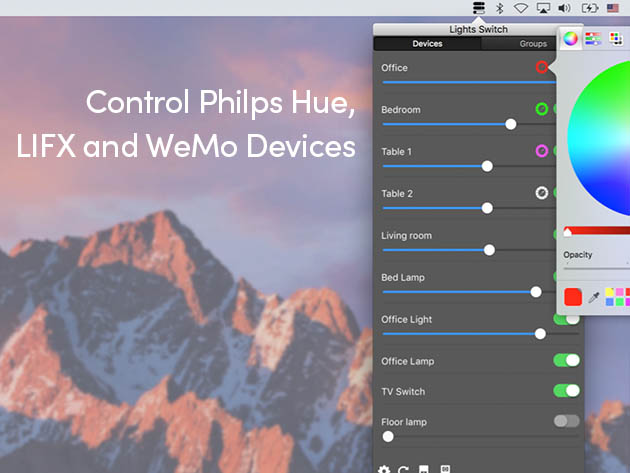Select the "Living room" device label
This screenshot has height=473, width=630.
[x=406, y=235]
